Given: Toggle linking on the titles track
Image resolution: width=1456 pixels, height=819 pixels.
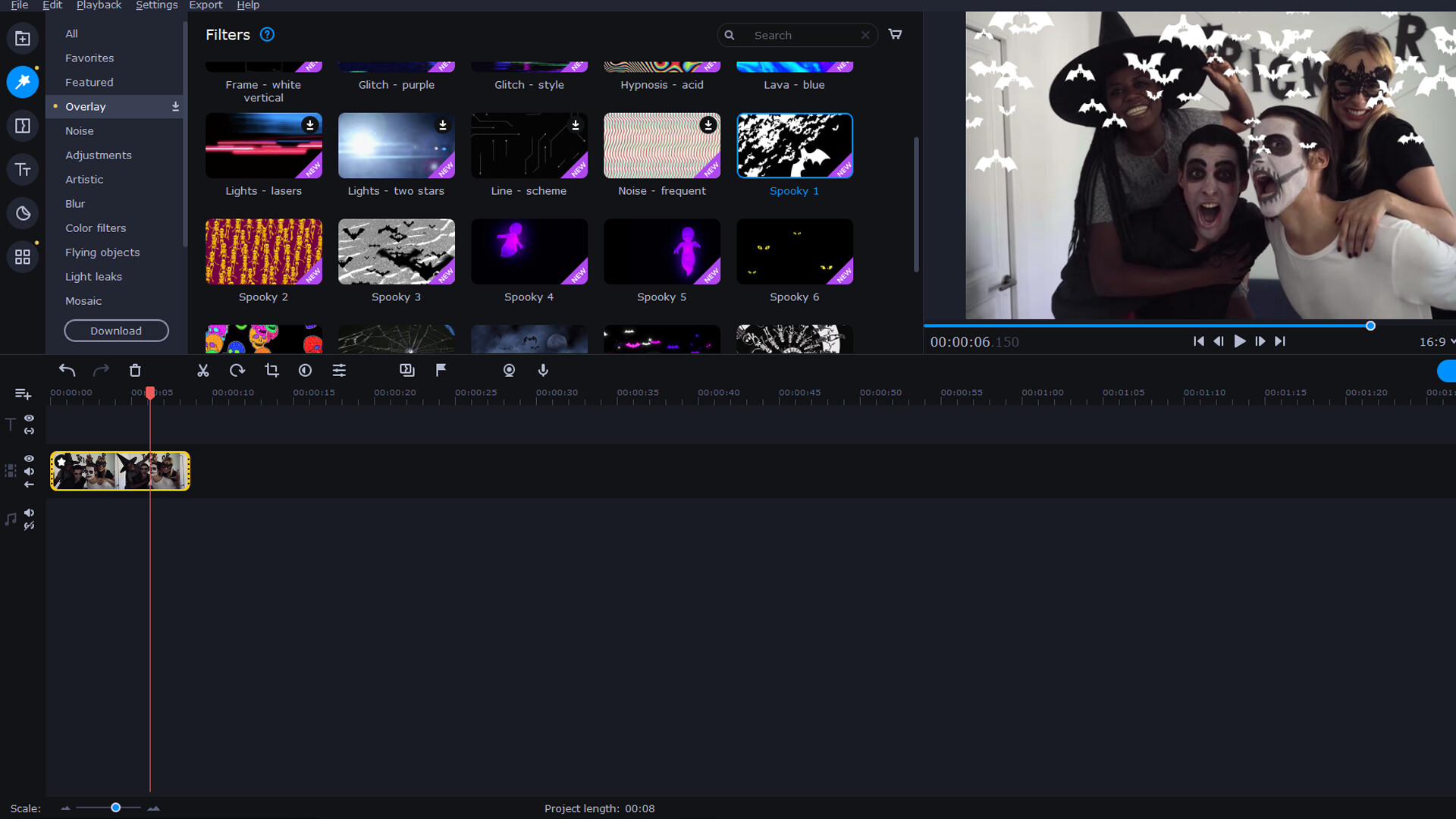Looking at the screenshot, I should tap(29, 431).
